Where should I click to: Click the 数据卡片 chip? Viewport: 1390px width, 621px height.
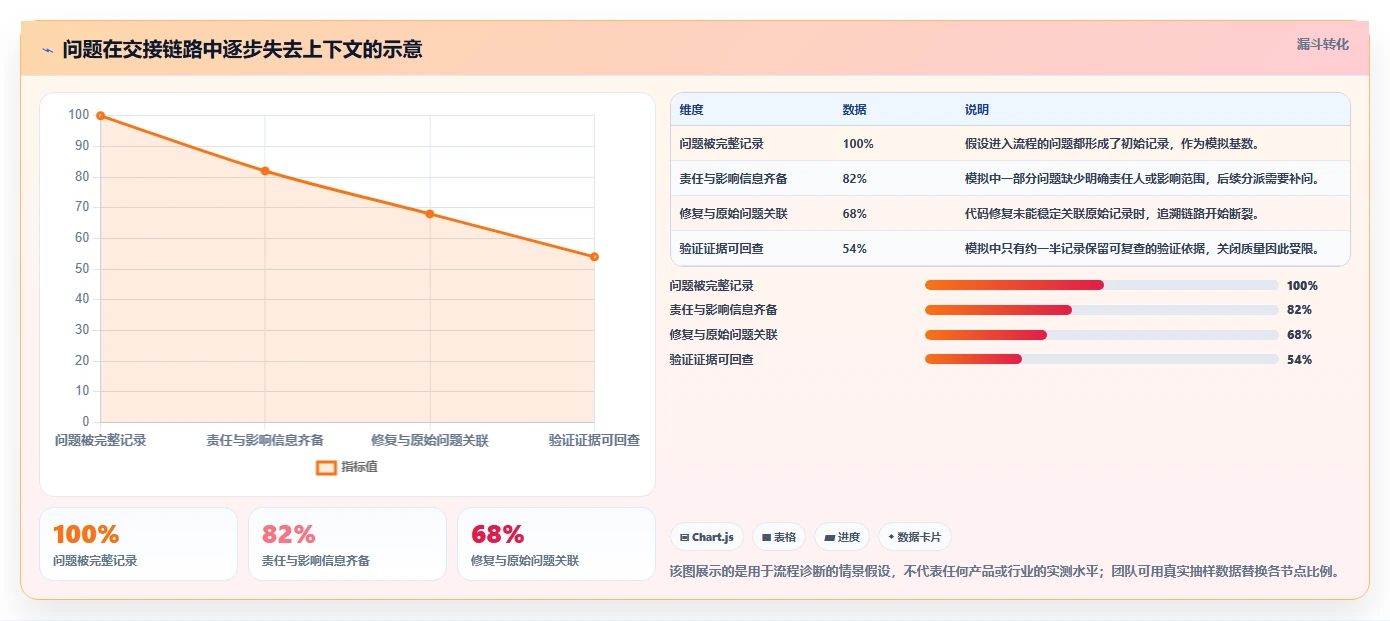click(915, 537)
